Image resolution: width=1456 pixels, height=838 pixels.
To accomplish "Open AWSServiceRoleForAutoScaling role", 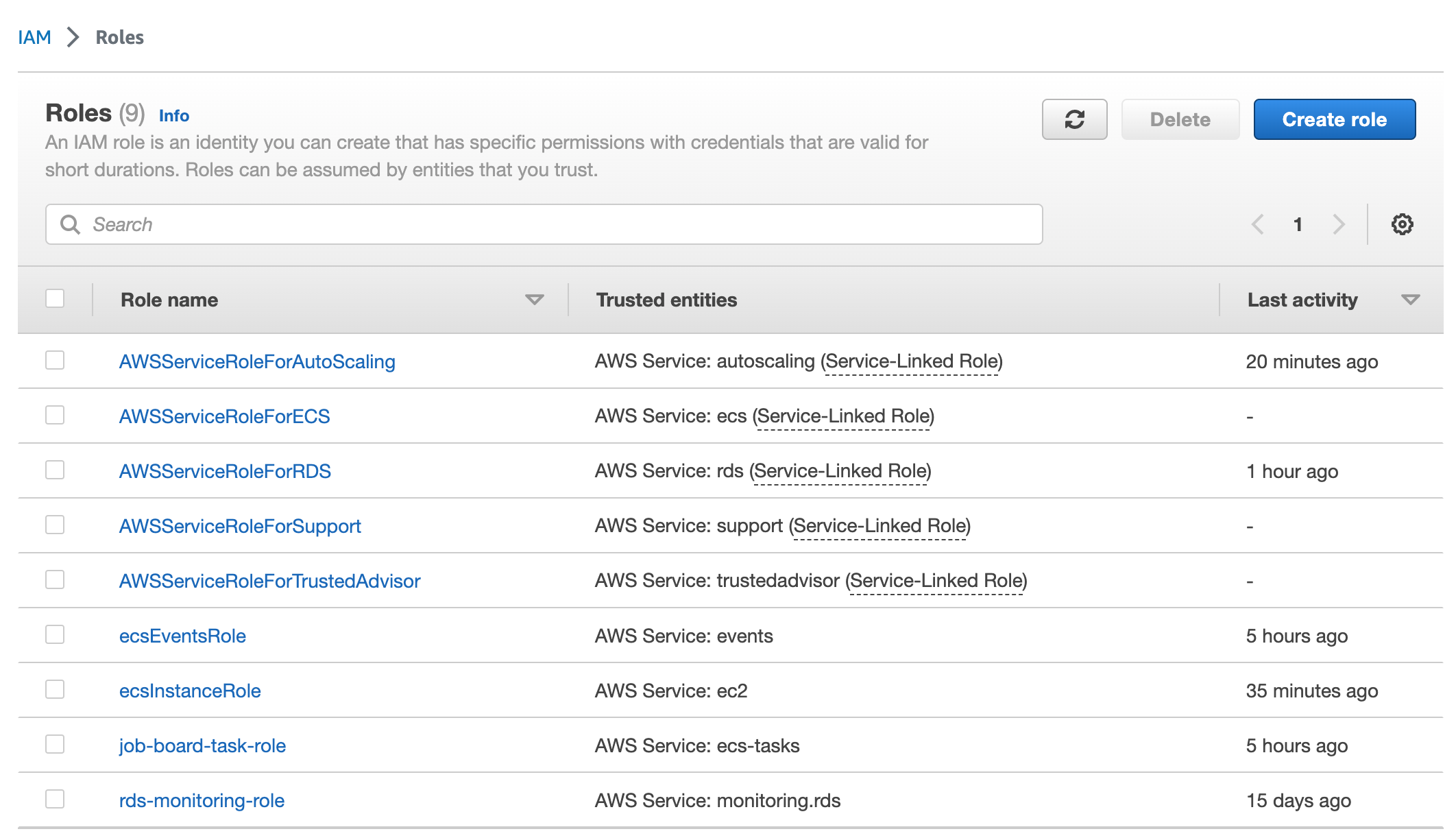I will pyautogui.click(x=257, y=361).
